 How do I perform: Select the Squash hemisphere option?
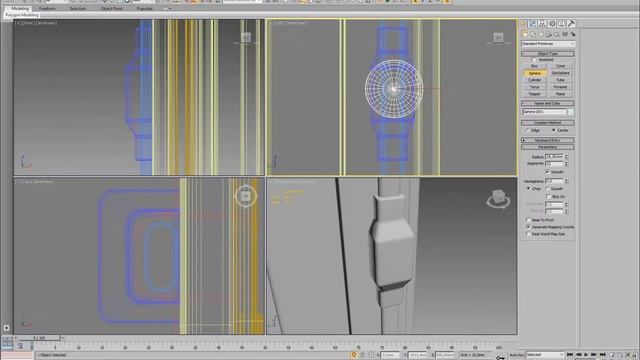(547, 189)
